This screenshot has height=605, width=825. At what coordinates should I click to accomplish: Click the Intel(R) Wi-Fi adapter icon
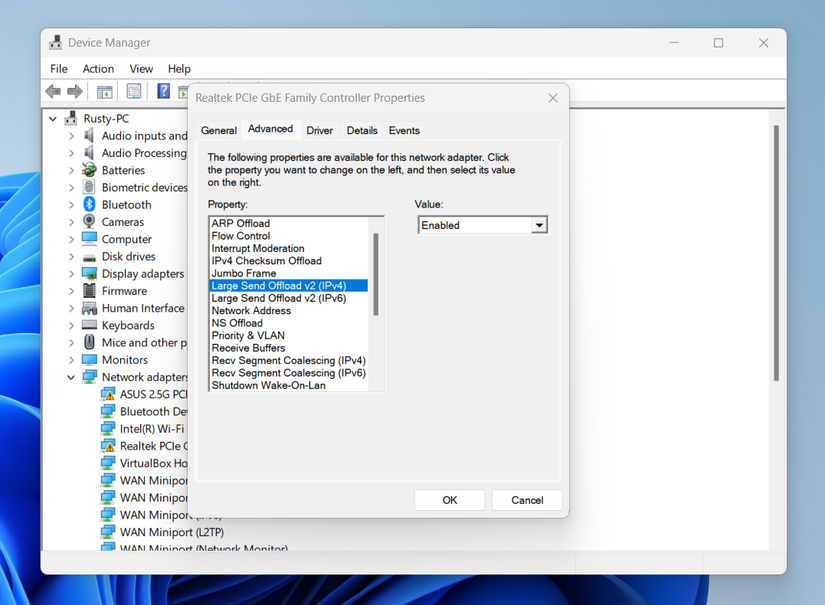[x=108, y=428]
